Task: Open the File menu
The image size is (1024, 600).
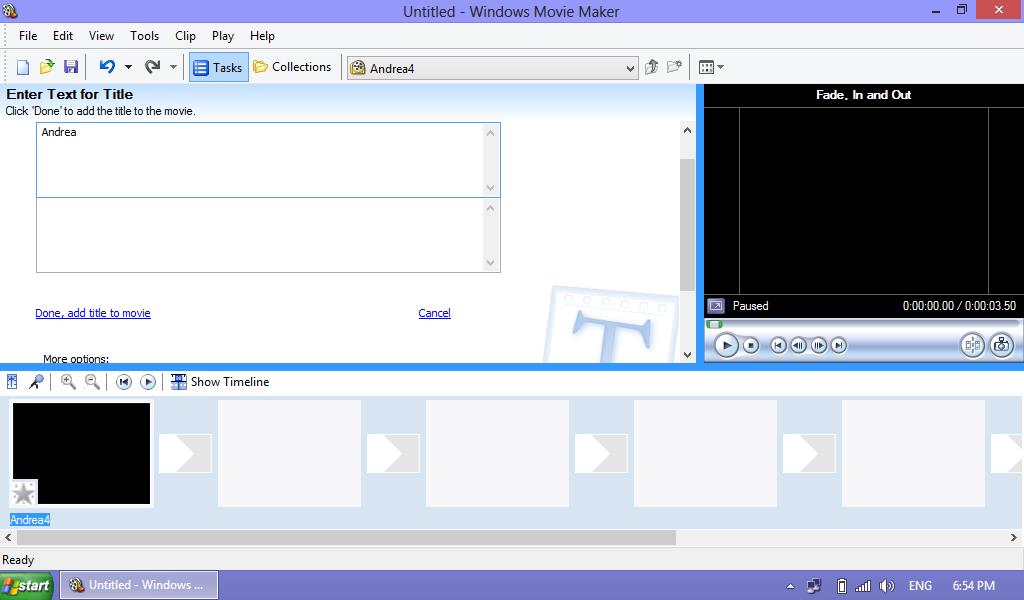Action: pos(28,36)
